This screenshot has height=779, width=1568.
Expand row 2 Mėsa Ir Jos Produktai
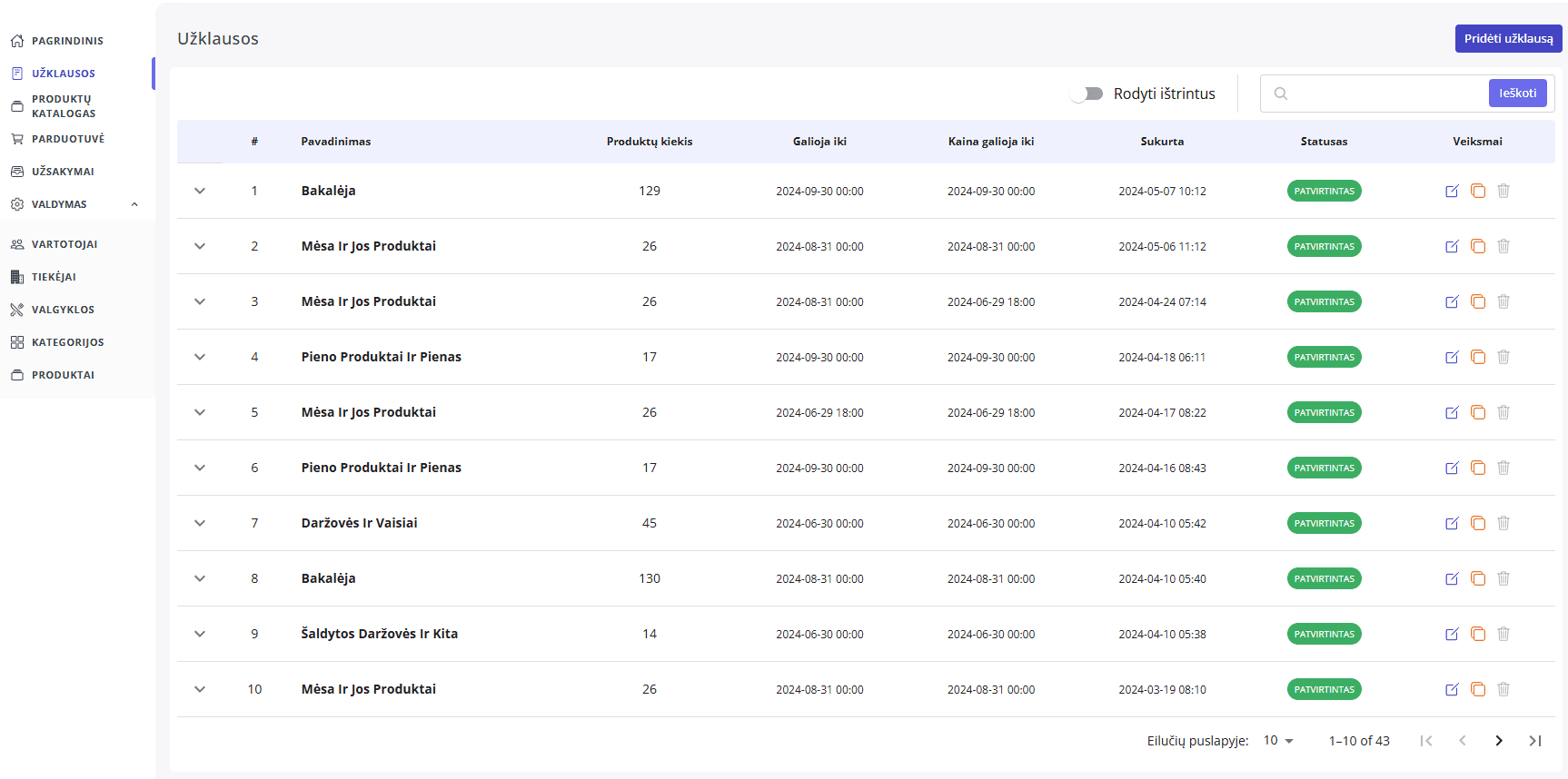pyautogui.click(x=200, y=246)
